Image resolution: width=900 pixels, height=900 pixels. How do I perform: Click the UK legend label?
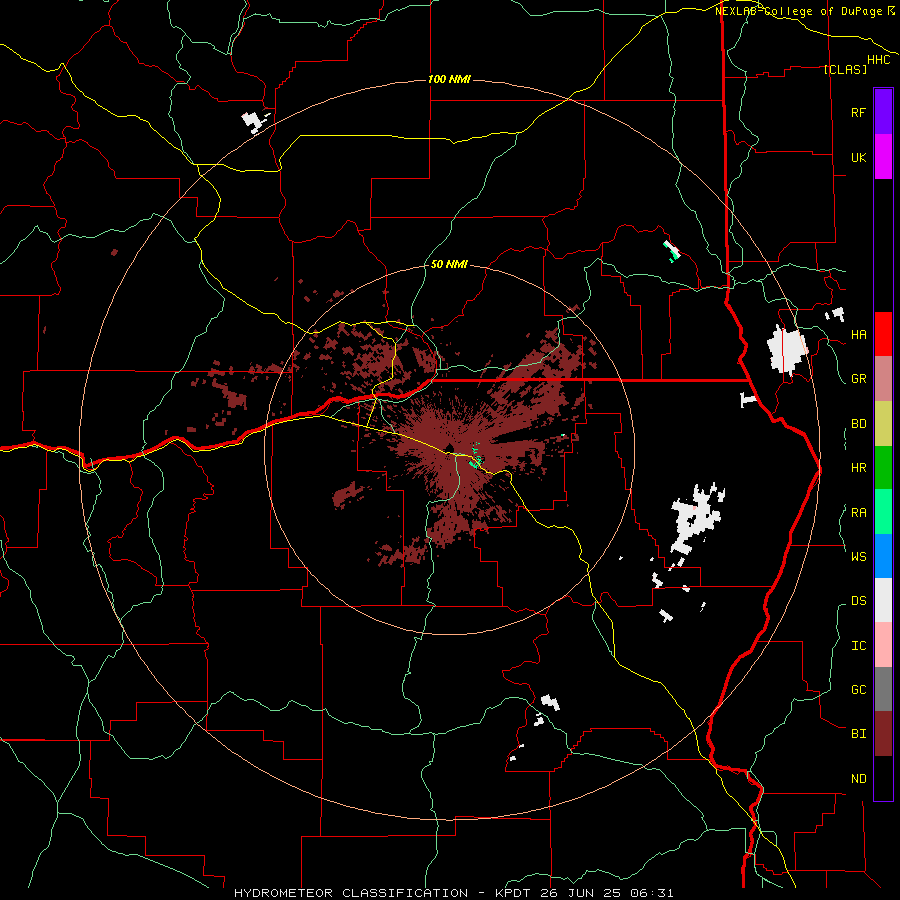[x=858, y=157]
